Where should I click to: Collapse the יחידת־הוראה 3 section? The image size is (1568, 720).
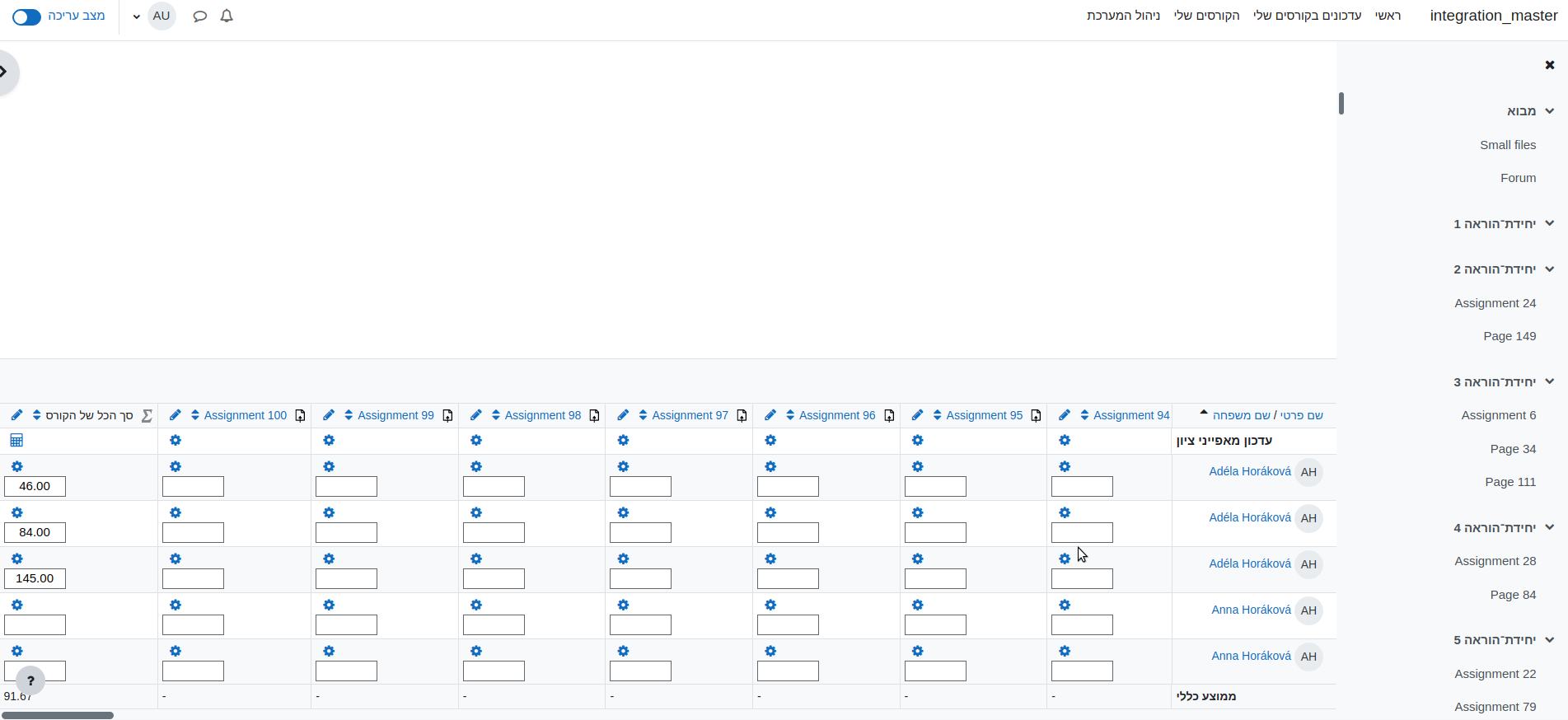pyautogui.click(x=1550, y=381)
